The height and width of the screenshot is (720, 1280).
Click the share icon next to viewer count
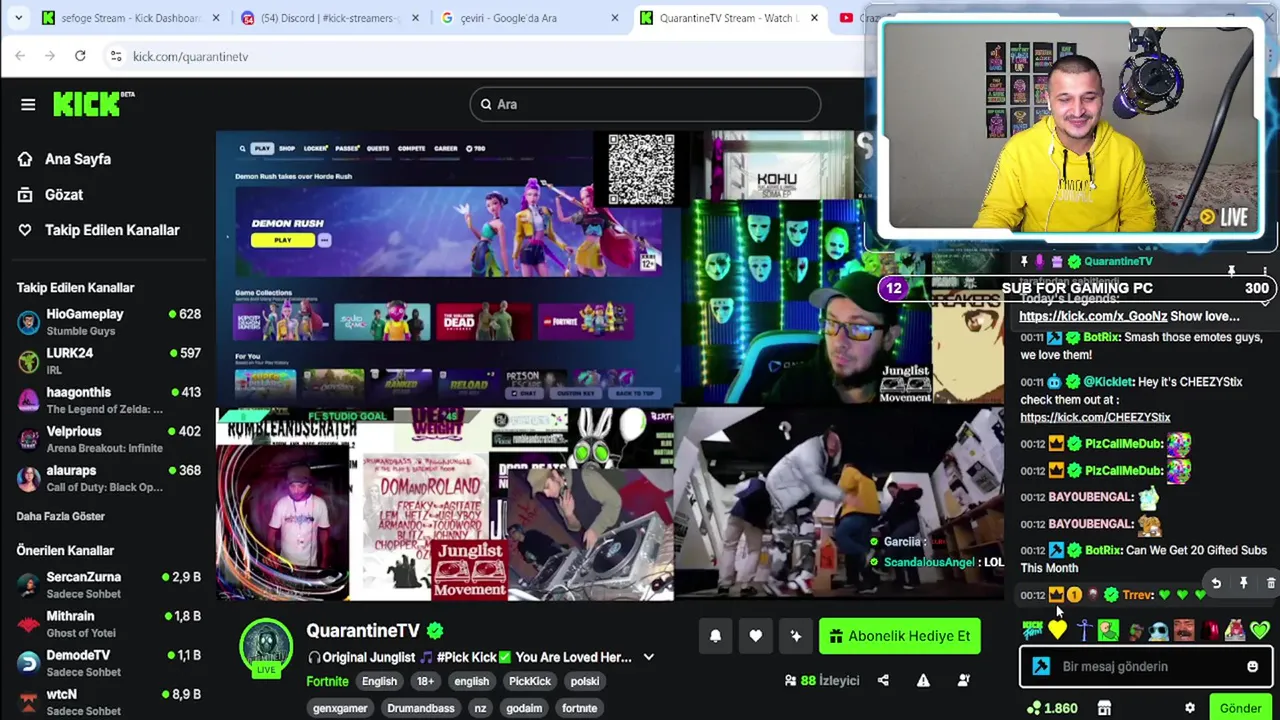tap(883, 681)
